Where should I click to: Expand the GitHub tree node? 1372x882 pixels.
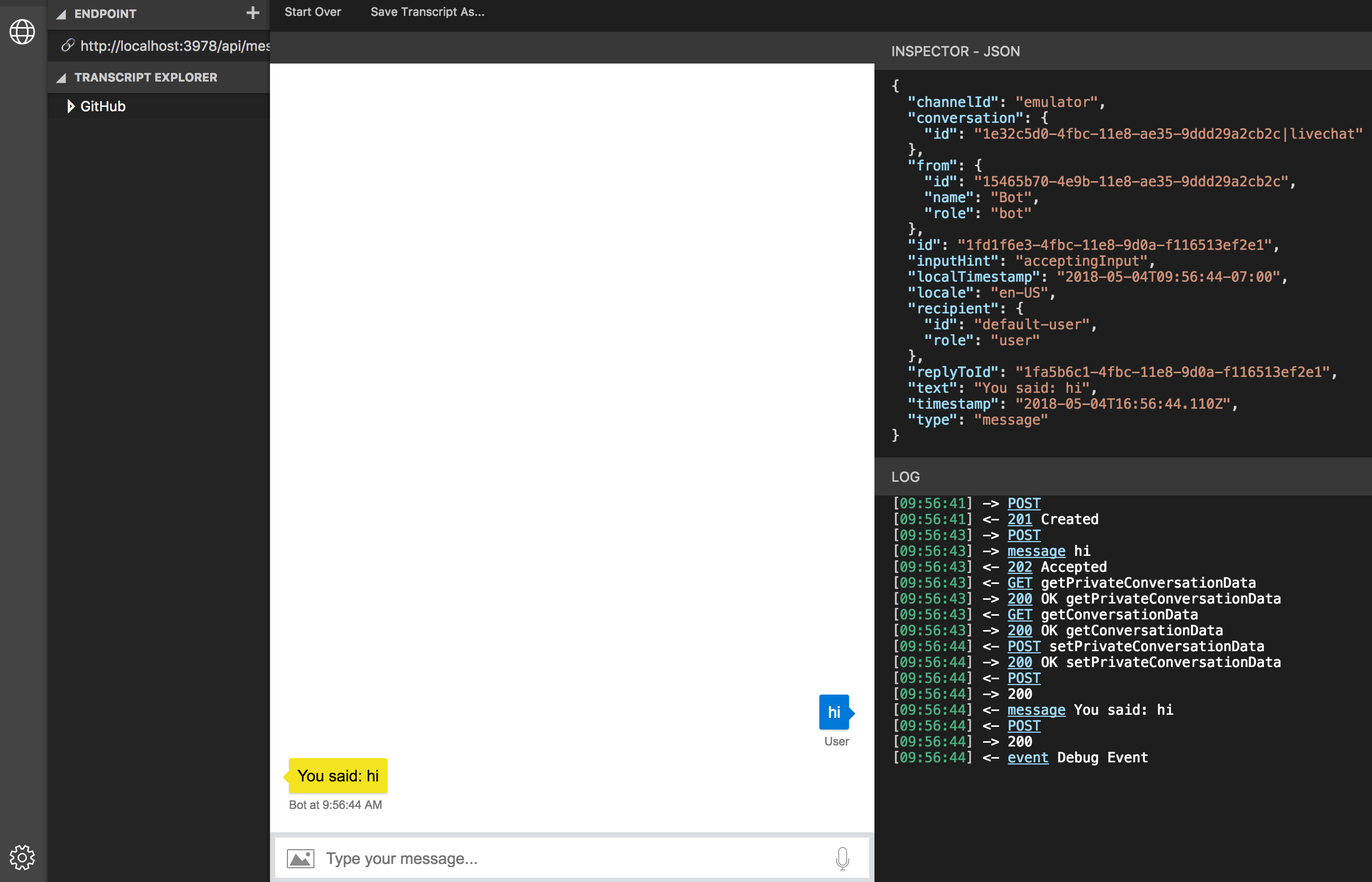[x=71, y=106]
